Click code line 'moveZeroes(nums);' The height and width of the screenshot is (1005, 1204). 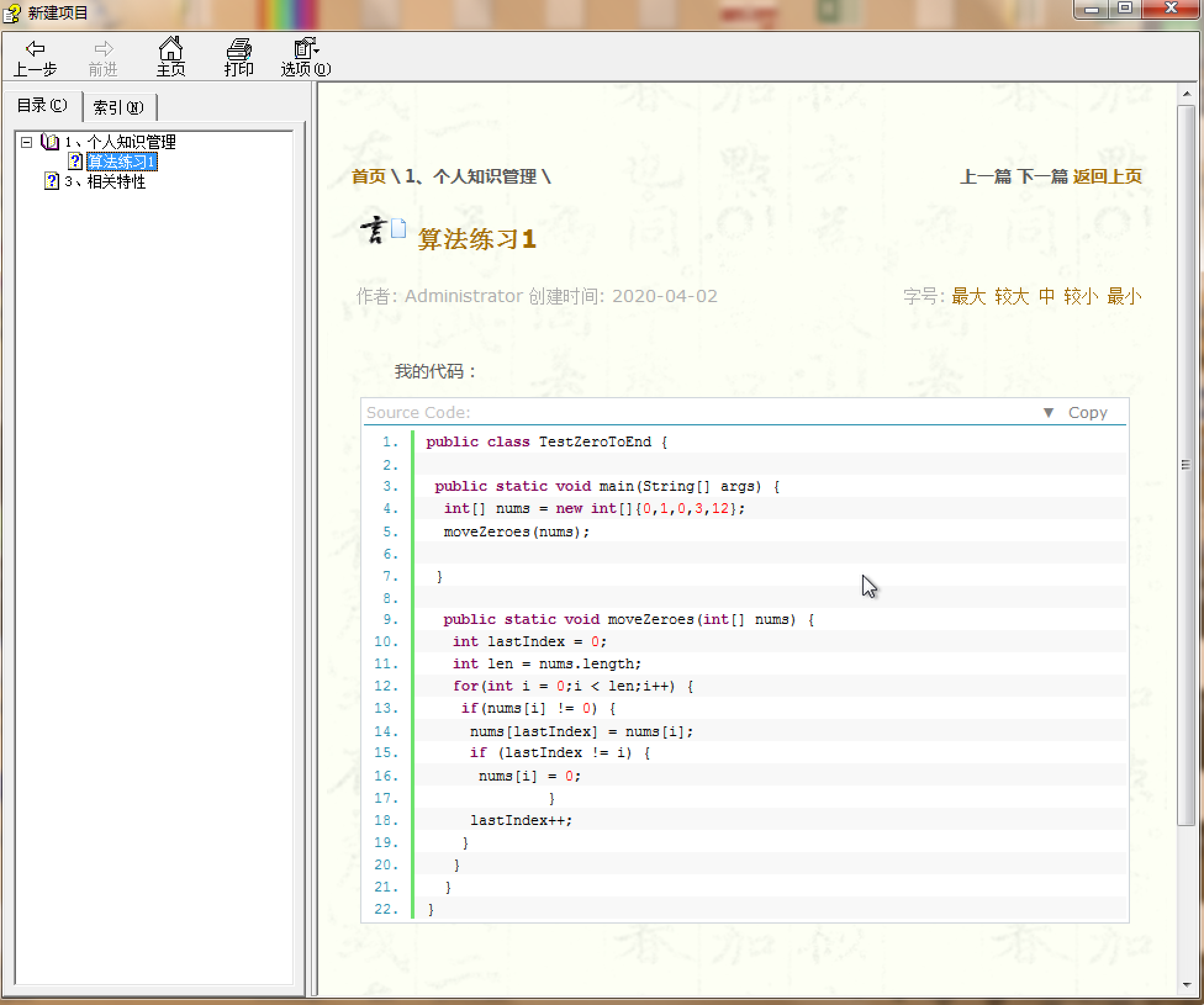(x=517, y=531)
